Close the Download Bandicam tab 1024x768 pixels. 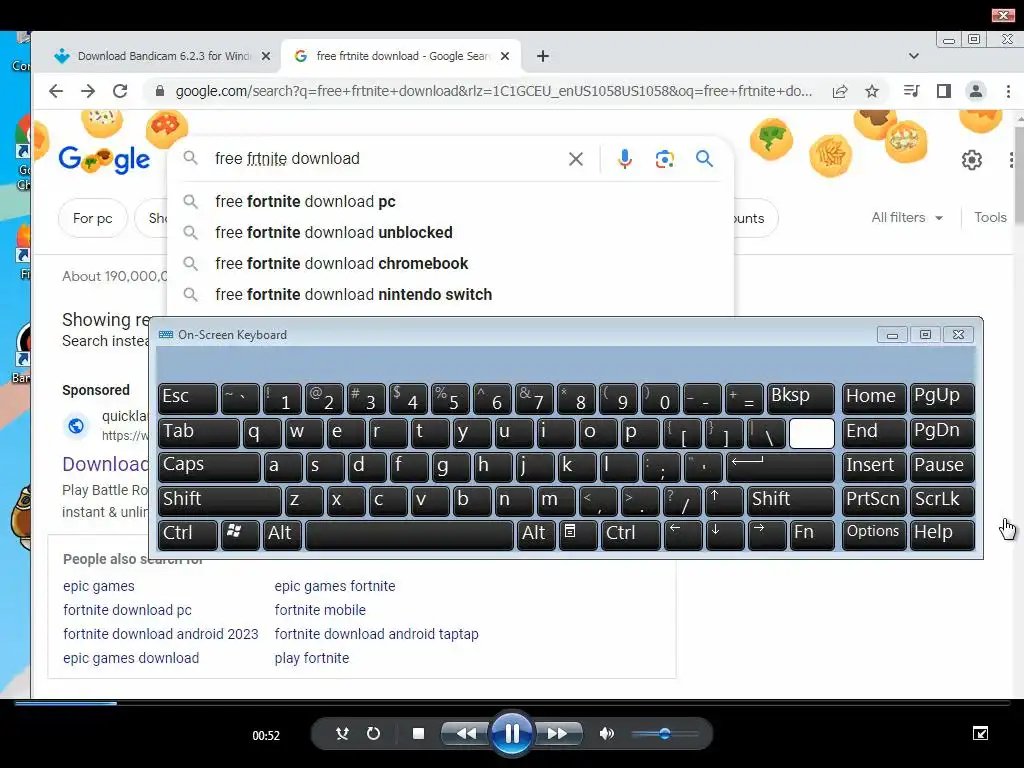pyautogui.click(x=266, y=56)
